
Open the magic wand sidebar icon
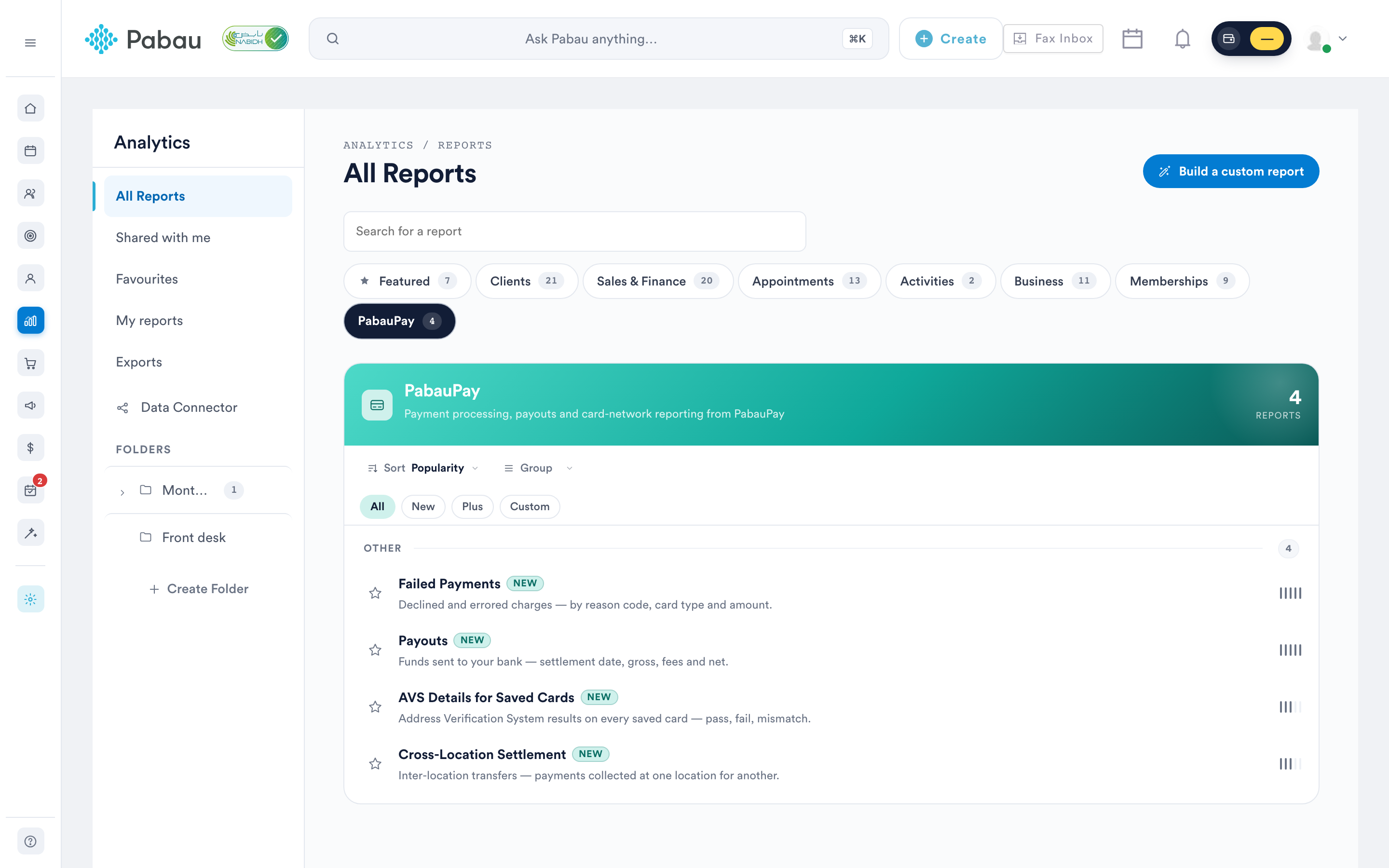point(30,533)
